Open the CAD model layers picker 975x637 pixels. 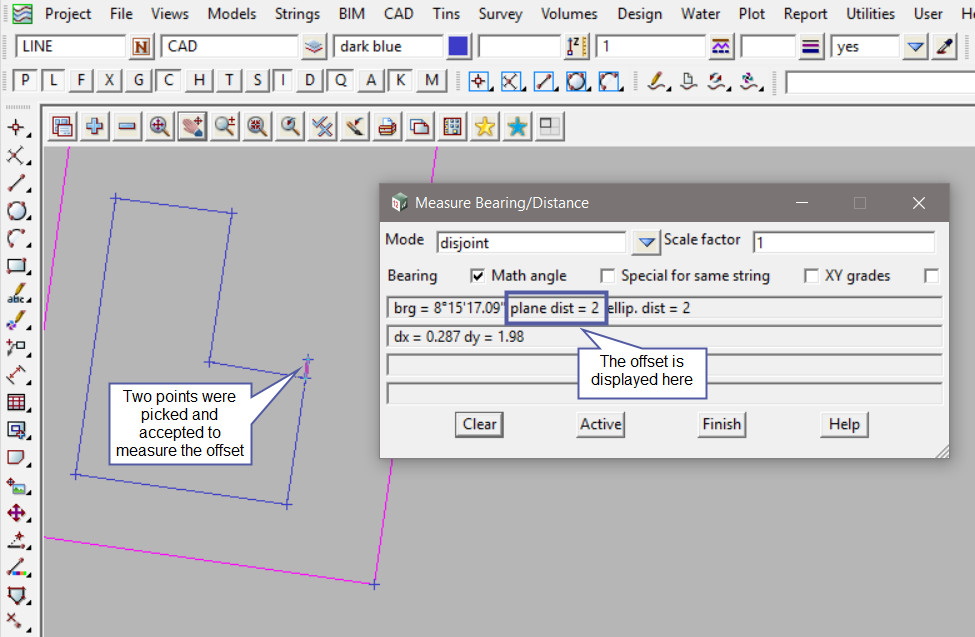tap(314, 47)
